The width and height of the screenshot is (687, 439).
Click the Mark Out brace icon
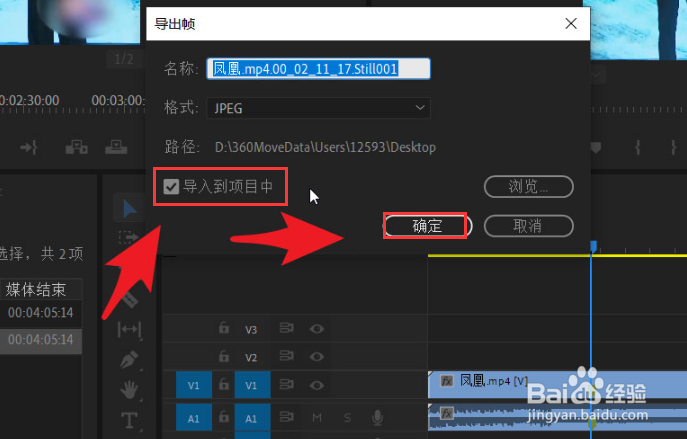(673, 147)
